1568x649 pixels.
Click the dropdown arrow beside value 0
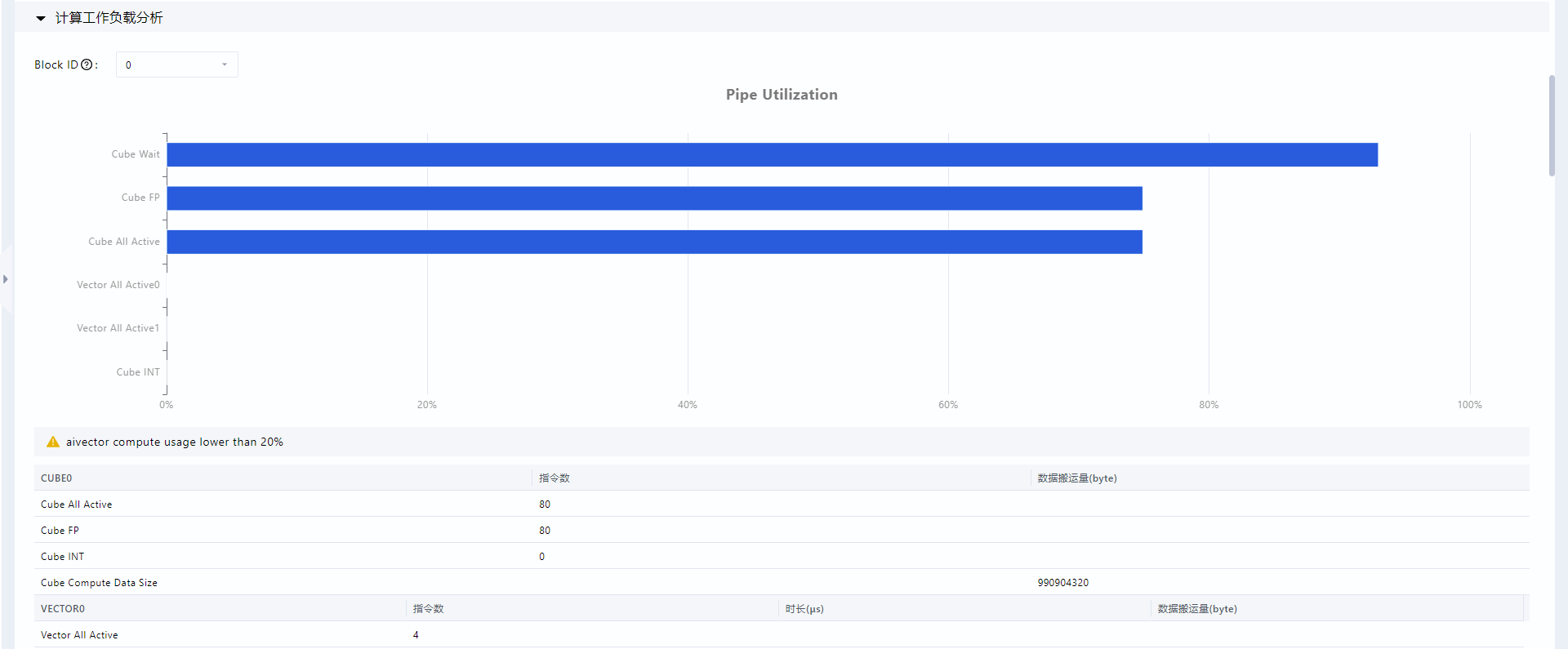coord(225,64)
